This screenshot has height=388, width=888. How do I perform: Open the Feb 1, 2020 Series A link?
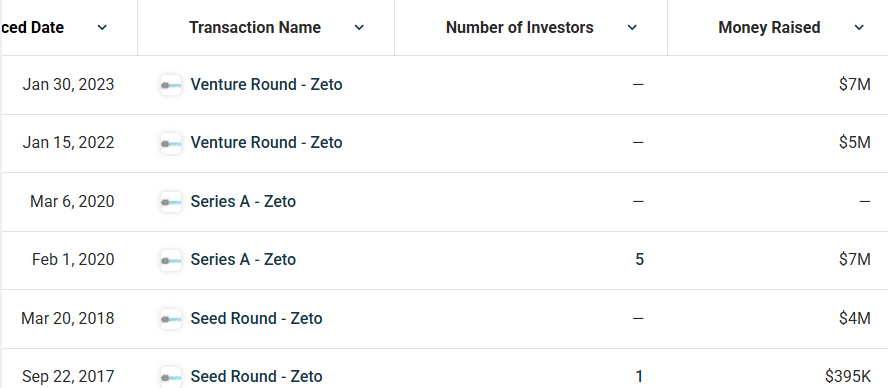243,259
